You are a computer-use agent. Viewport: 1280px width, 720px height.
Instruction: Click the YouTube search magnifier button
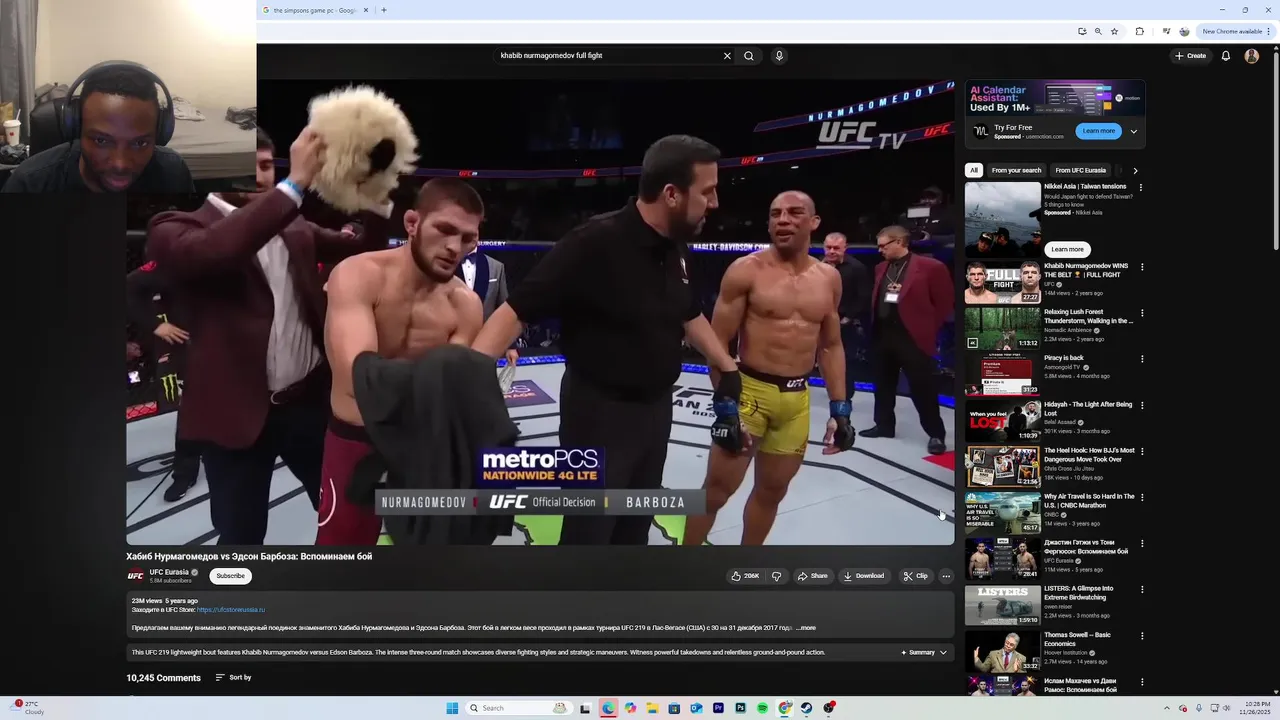pyautogui.click(x=748, y=56)
